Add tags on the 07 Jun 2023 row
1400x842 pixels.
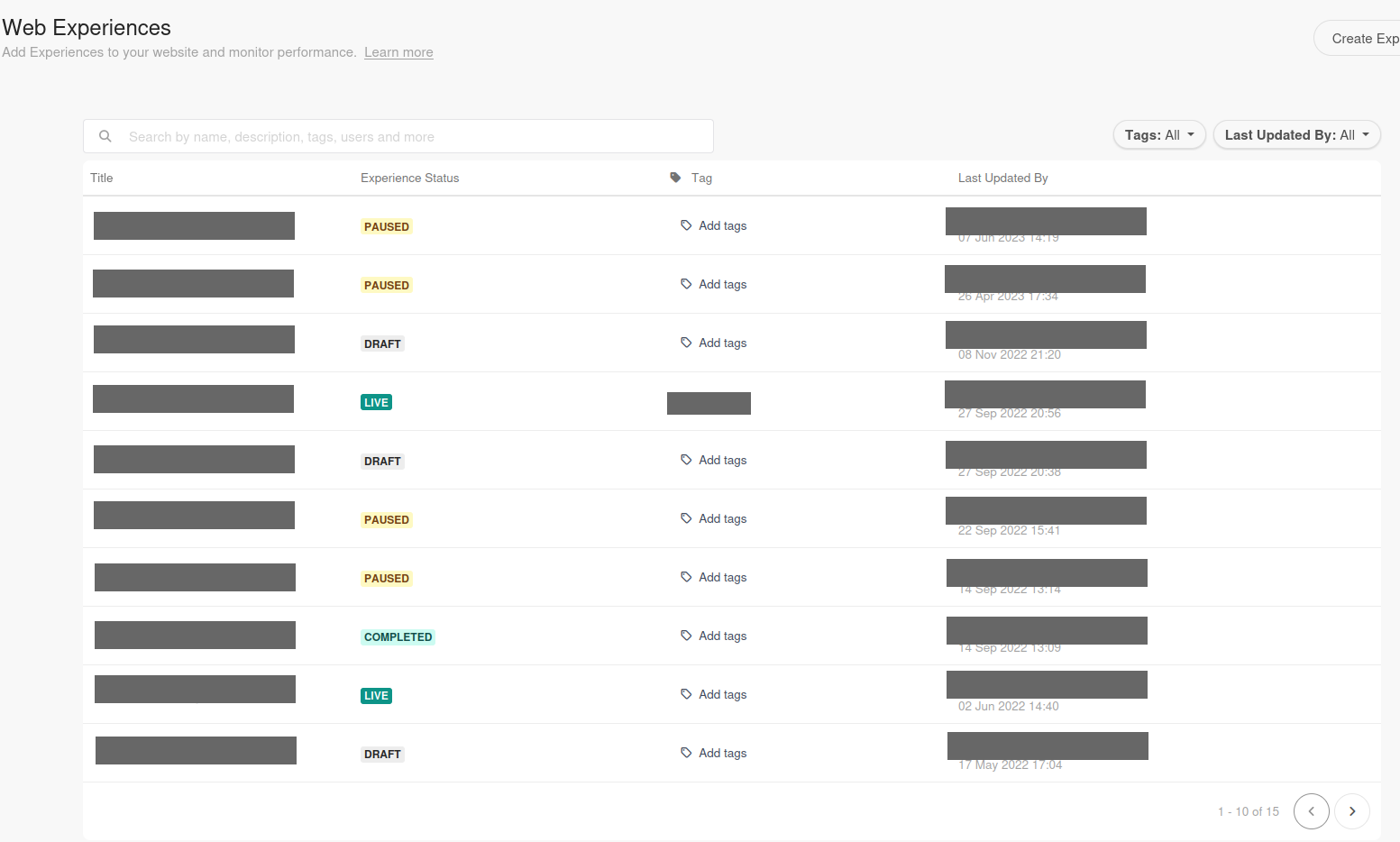pyautogui.click(x=714, y=225)
